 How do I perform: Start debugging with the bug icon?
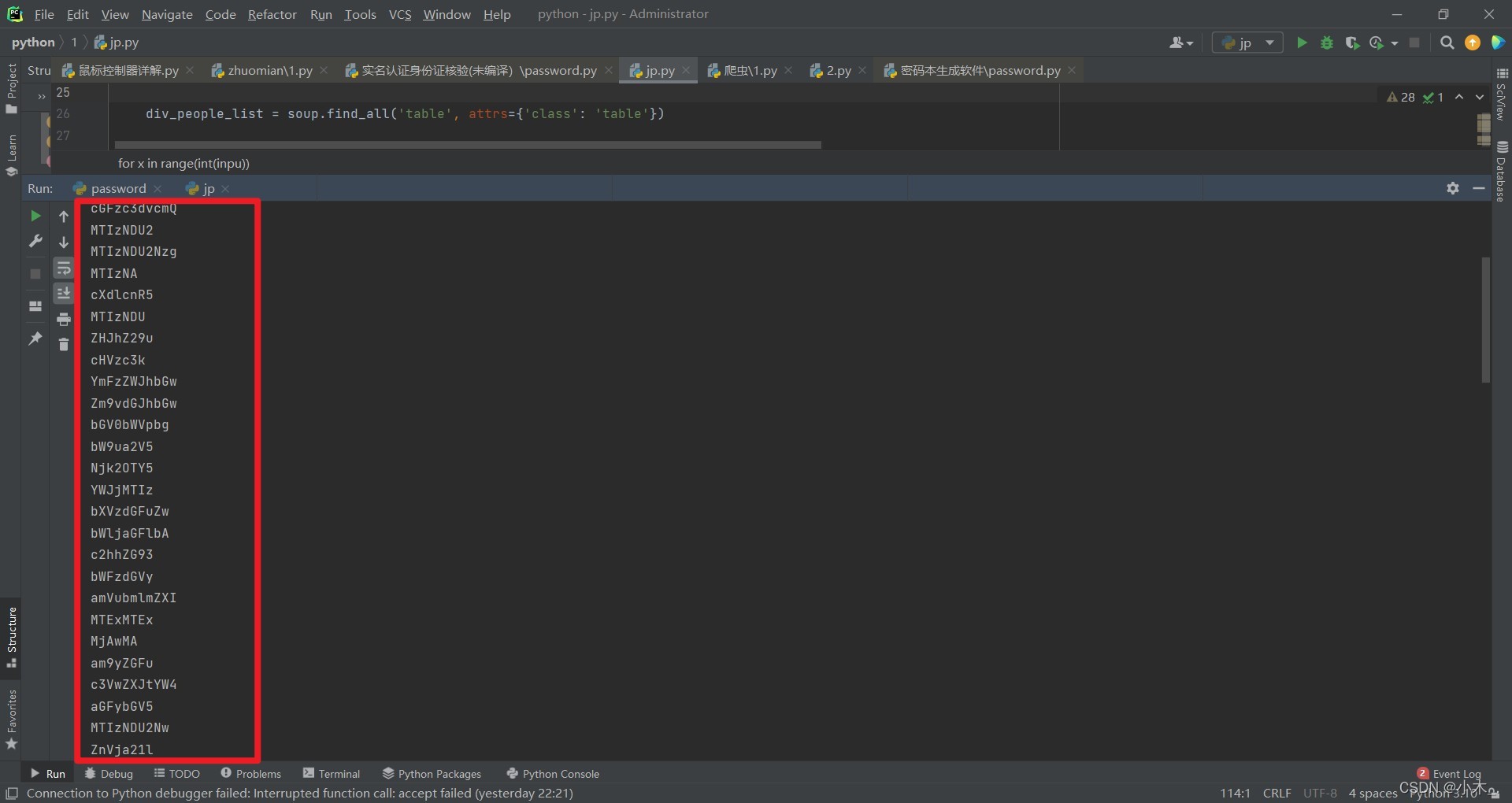point(1327,43)
